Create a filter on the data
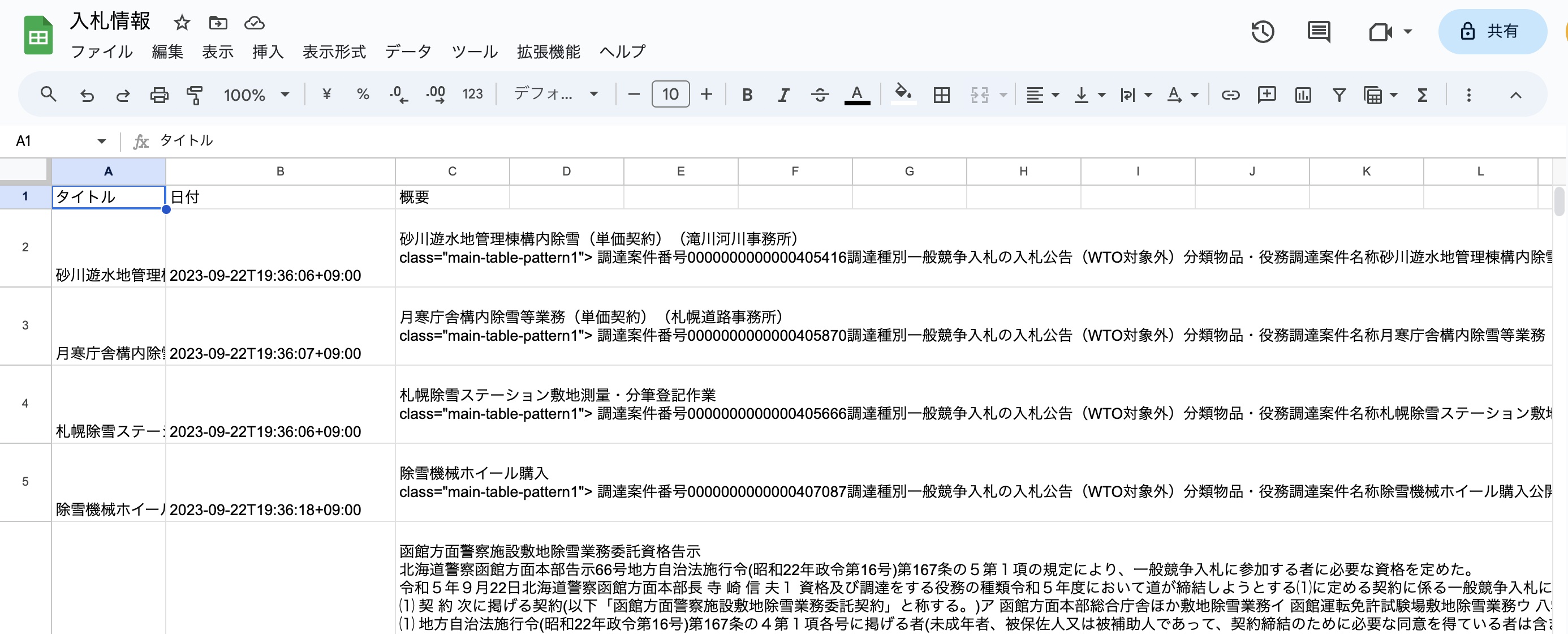This screenshot has width=1568, height=634. [x=1339, y=95]
